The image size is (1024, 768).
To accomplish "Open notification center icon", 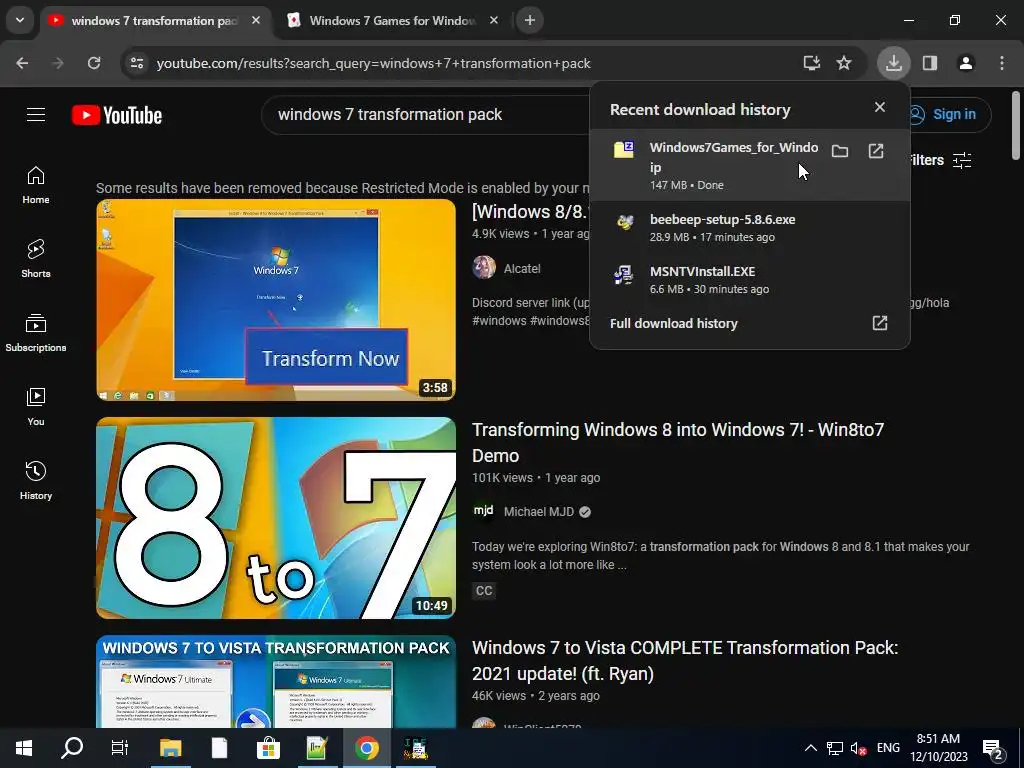I will [x=993, y=750].
